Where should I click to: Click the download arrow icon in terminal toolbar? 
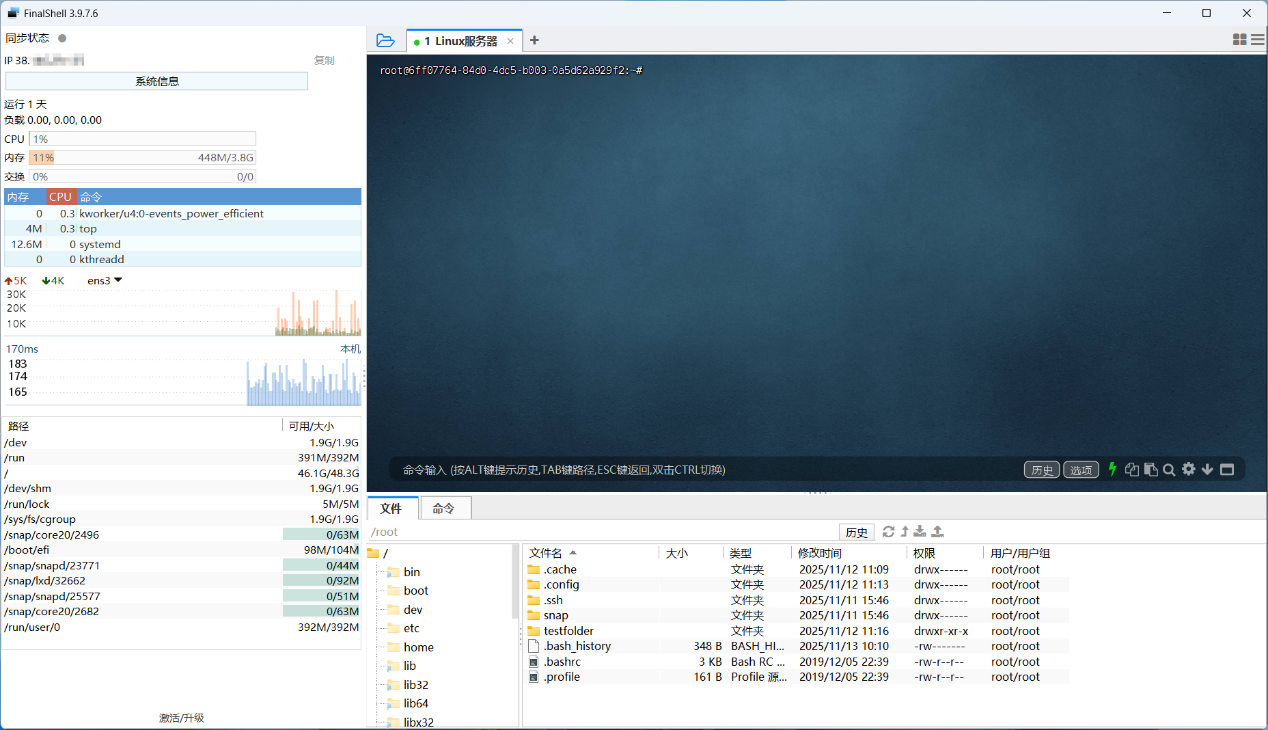1207,468
